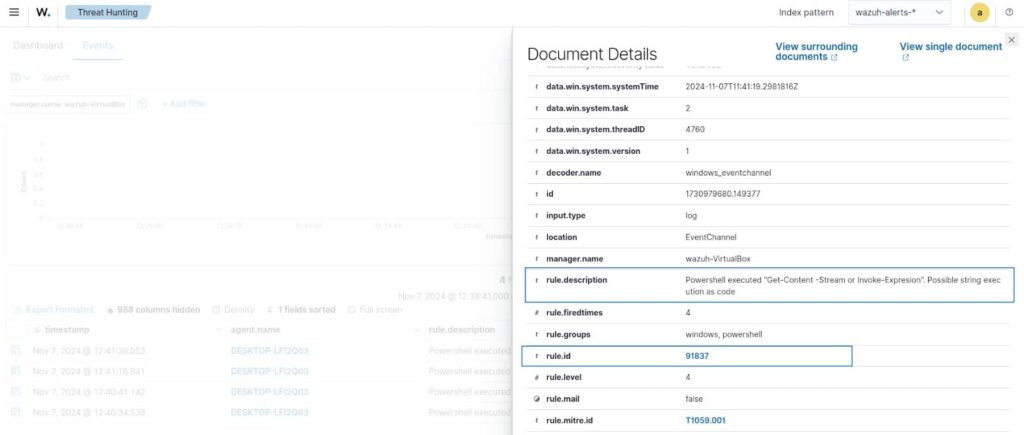Image resolution: width=1024 pixels, height=435 pixels.
Task: Click the filter options icon beside manager.name filter
Action: pyautogui.click(x=142, y=104)
